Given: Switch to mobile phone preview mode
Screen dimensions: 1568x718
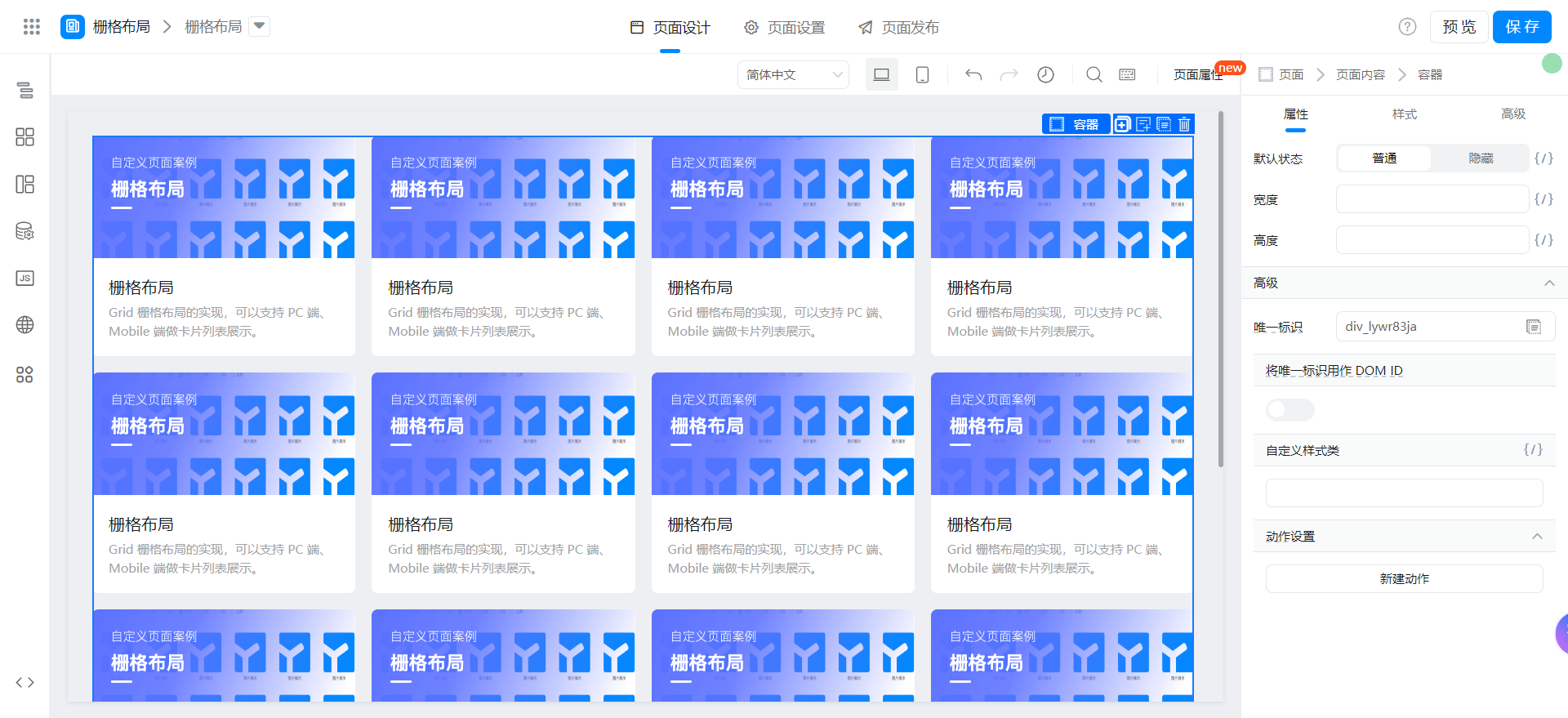Looking at the screenshot, I should pos(923,74).
